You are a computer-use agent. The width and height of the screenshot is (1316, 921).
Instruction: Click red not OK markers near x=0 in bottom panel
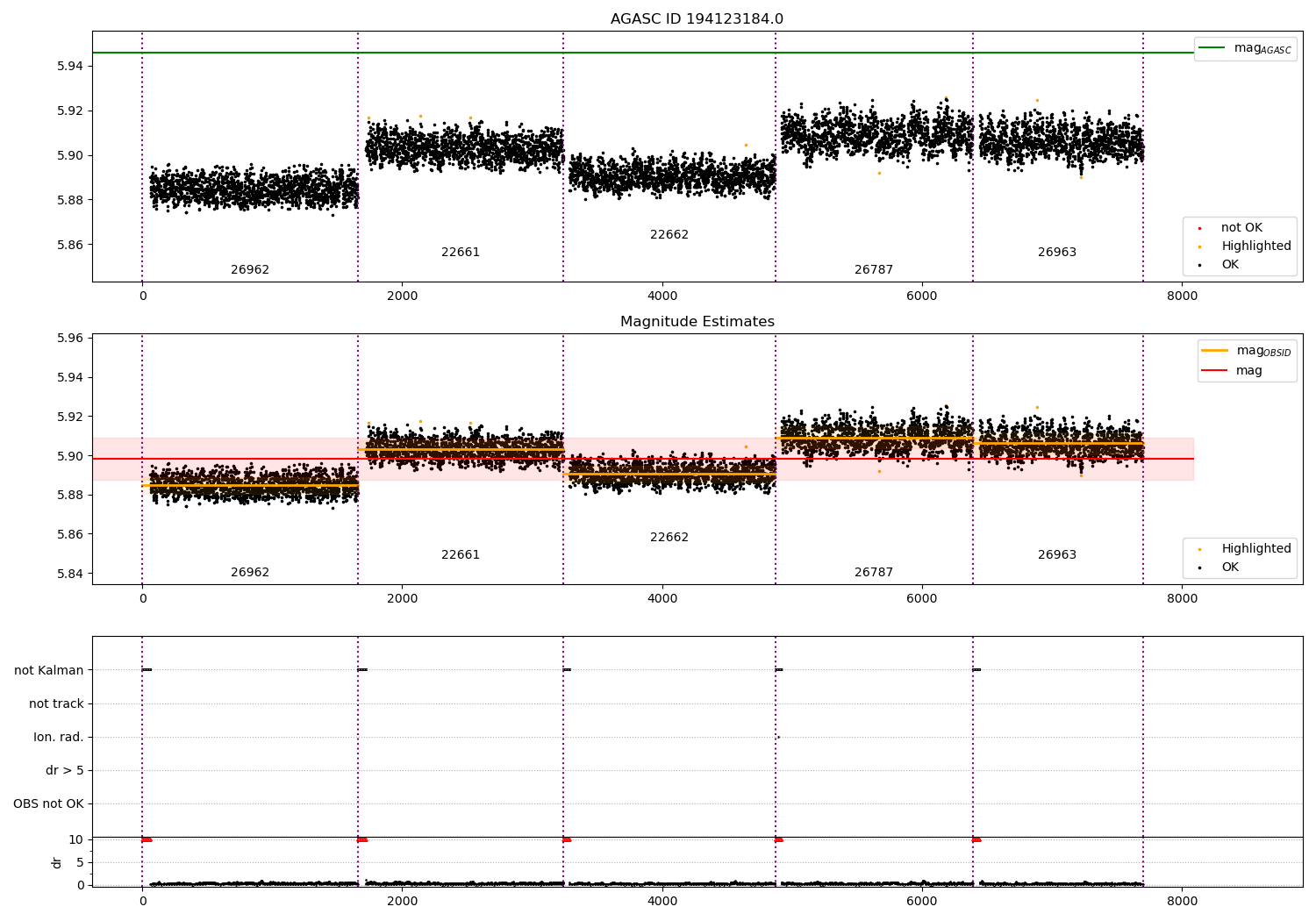click(x=147, y=839)
